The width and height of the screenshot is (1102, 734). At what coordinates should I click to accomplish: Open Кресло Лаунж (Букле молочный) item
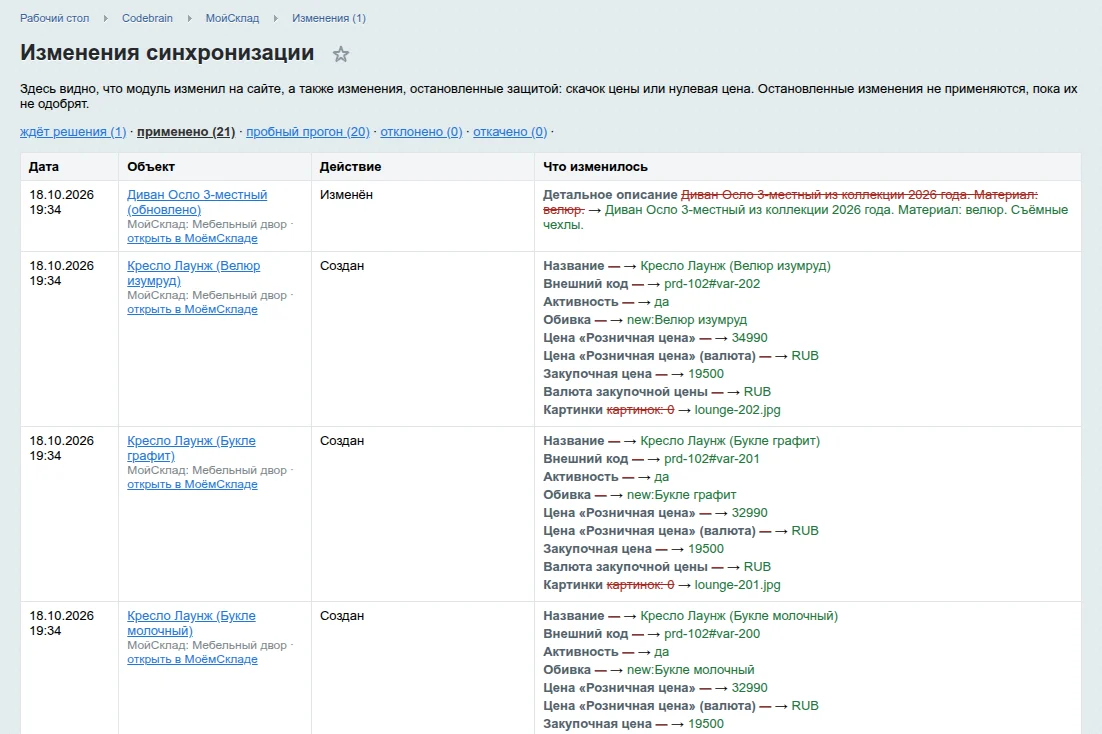(191, 623)
